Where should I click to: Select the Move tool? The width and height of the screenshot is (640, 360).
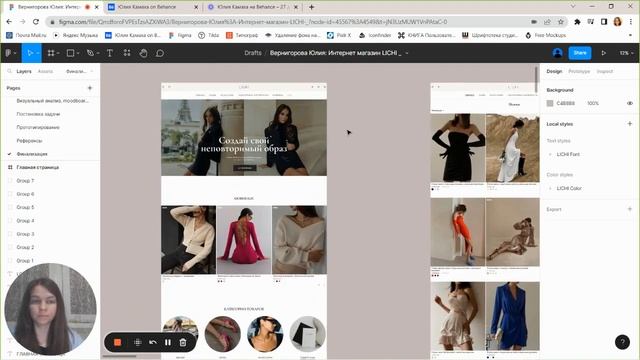(29, 53)
